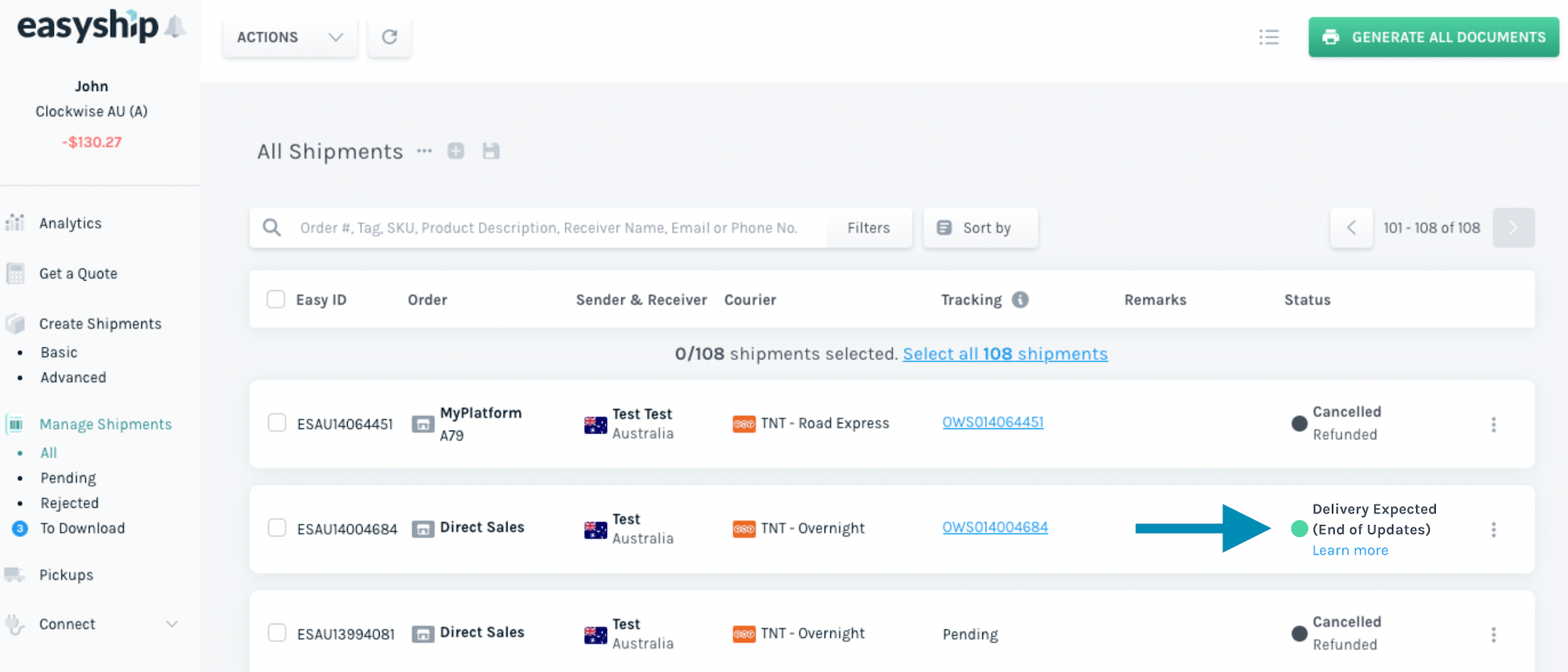Screen dimensions: 1568x672
Task: Select Advanced under Create Shipments
Action: (x=73, y=377)
